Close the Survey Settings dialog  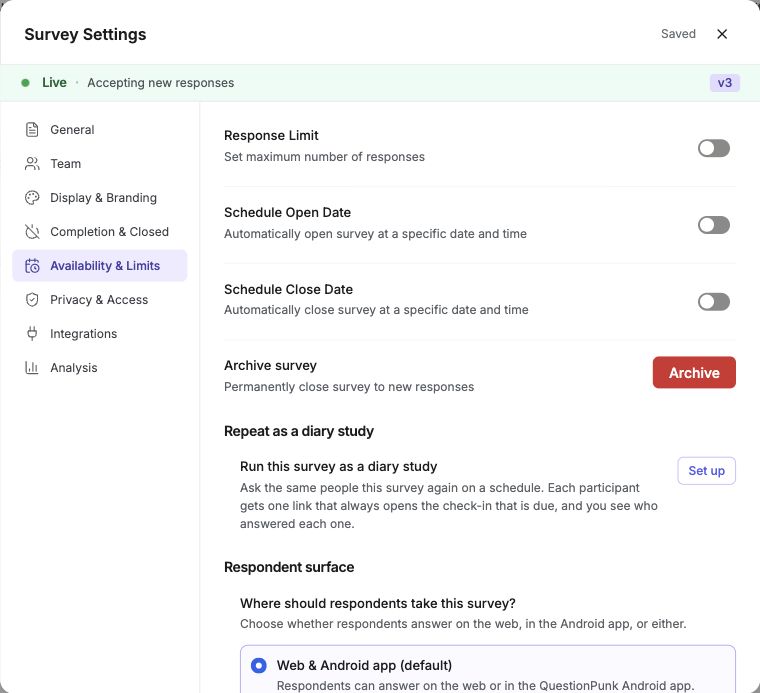click(722, 34)
